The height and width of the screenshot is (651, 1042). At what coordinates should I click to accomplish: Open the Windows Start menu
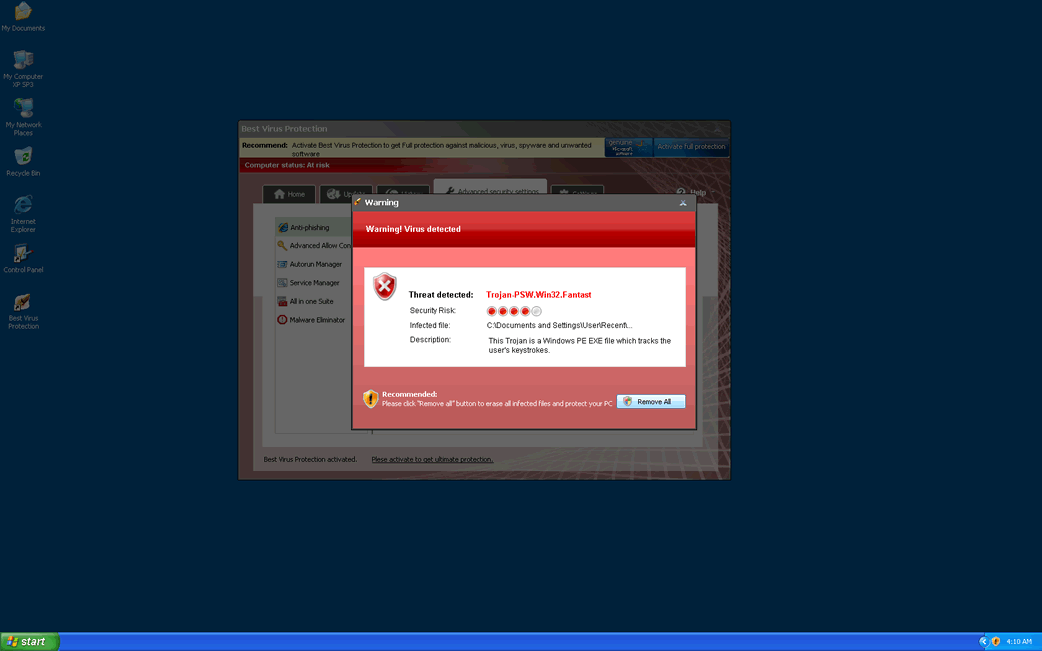30,641
